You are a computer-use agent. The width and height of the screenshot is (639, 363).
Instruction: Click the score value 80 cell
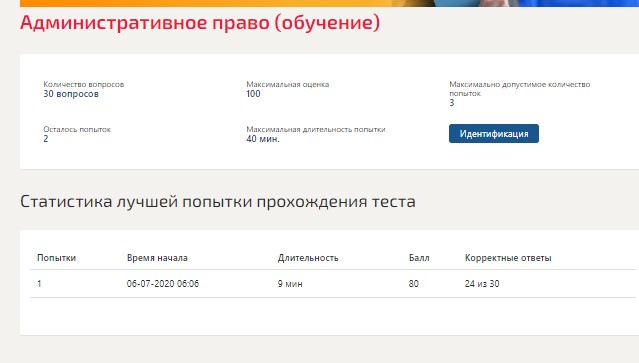click(414, 284)
